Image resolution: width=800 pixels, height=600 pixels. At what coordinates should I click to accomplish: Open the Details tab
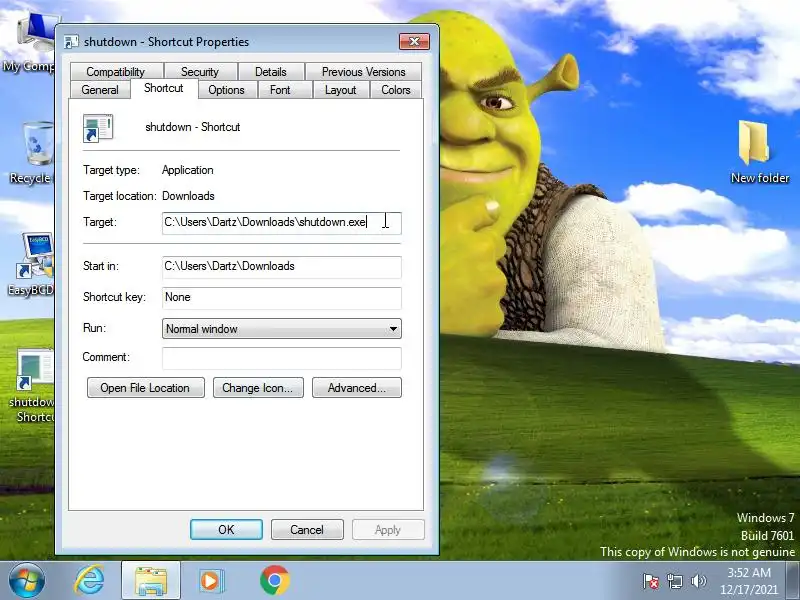(x=271, y=71)
